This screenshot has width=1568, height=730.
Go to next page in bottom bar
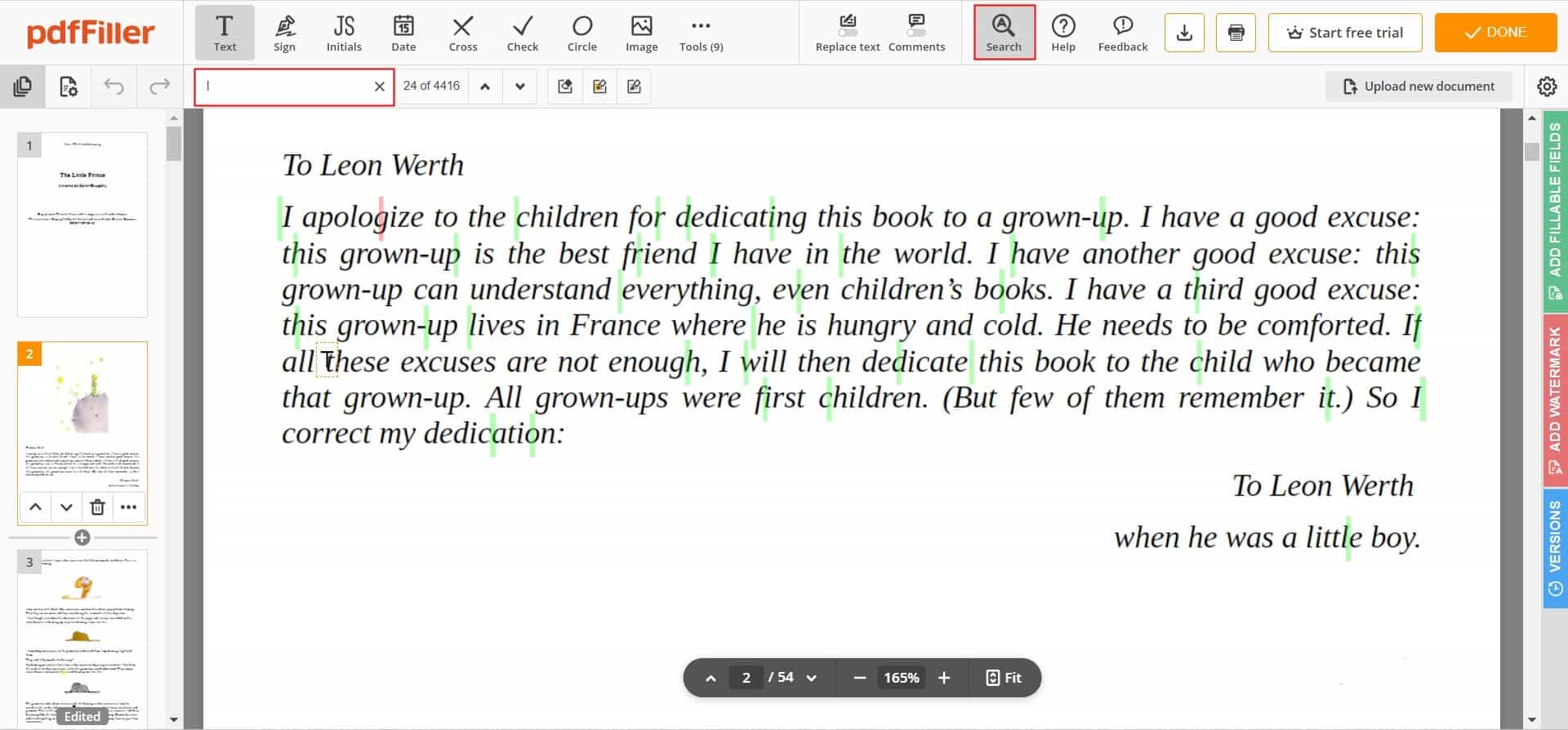tap(811, 678)
